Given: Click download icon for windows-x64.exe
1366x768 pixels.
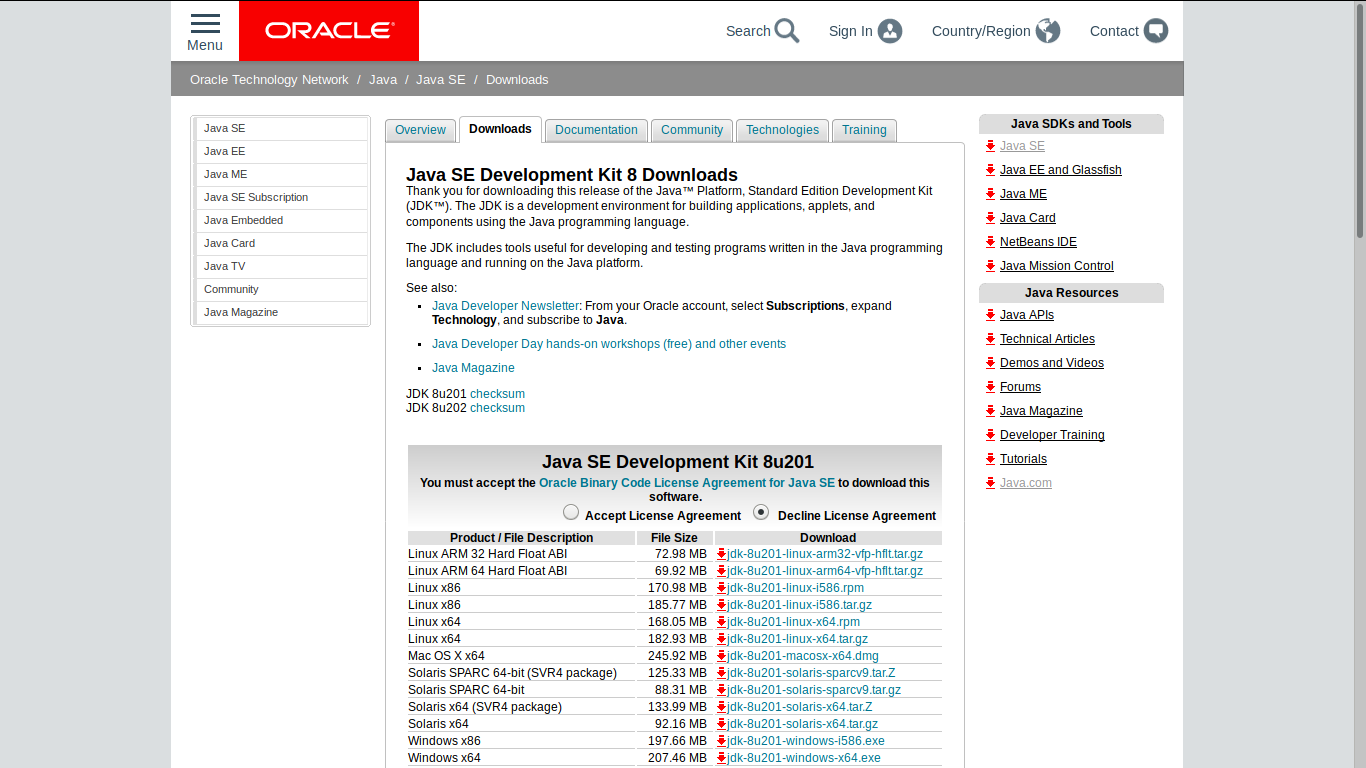Looking at the screenshot, I should (x=721, y=758).
